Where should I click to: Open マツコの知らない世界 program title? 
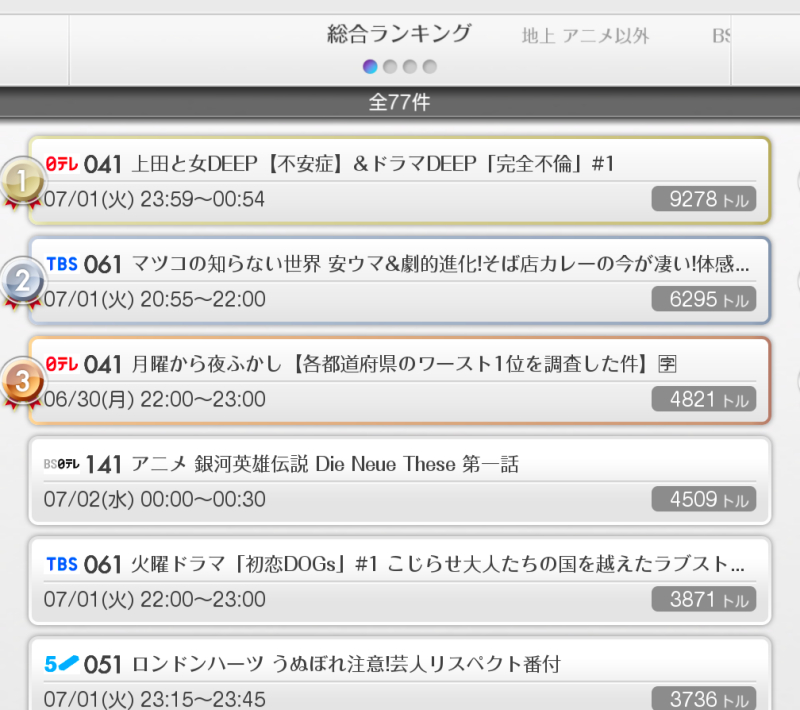tap(440, 264)
